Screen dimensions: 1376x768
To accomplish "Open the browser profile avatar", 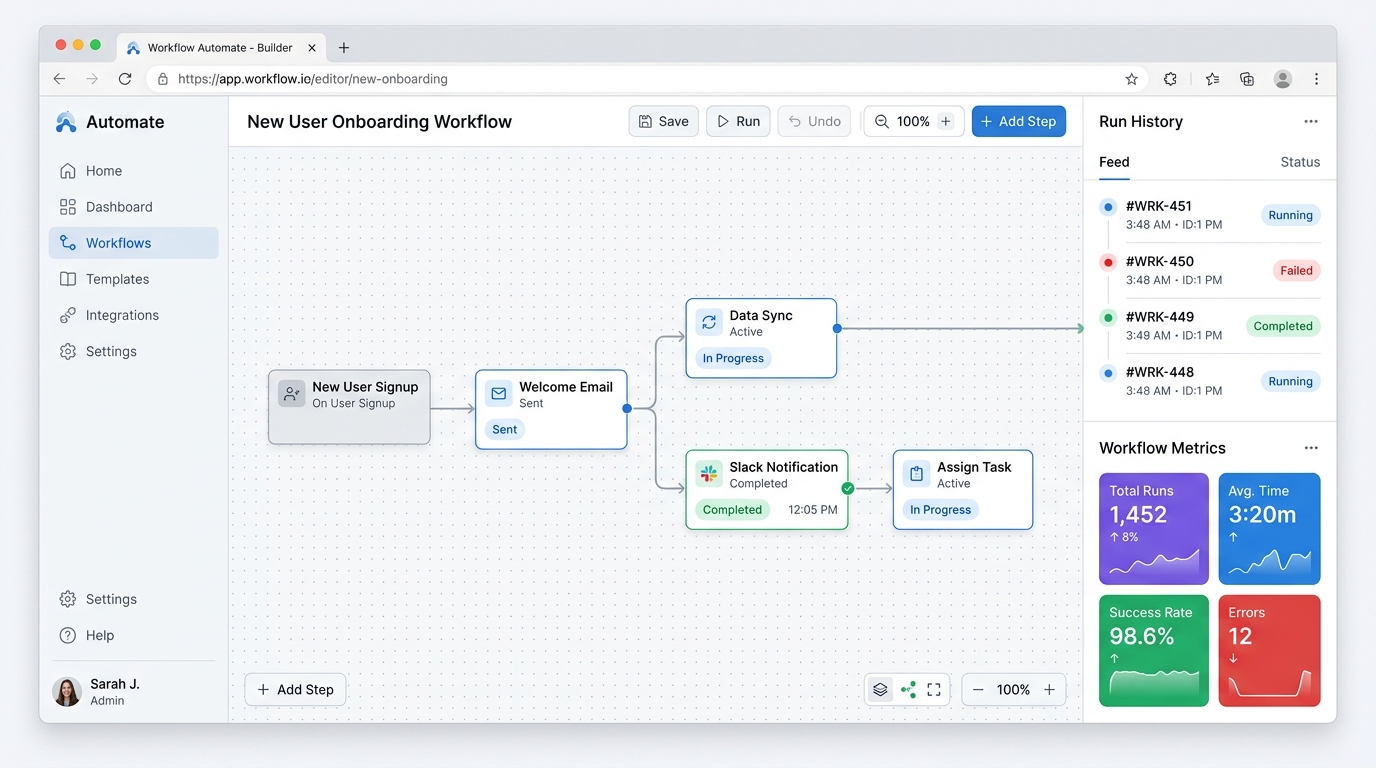I will tap(1283, 79).
